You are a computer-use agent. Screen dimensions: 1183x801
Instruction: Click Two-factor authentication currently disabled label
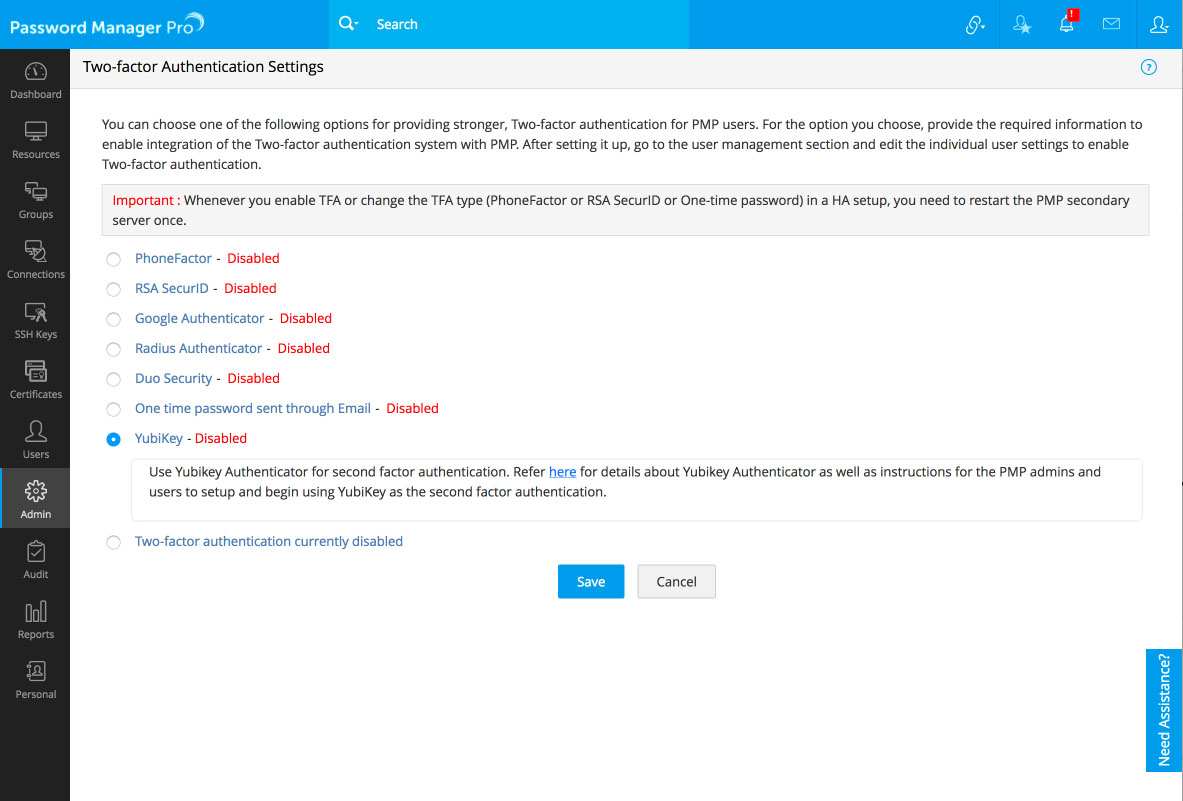pyautogui.click(x=269, y=542)
